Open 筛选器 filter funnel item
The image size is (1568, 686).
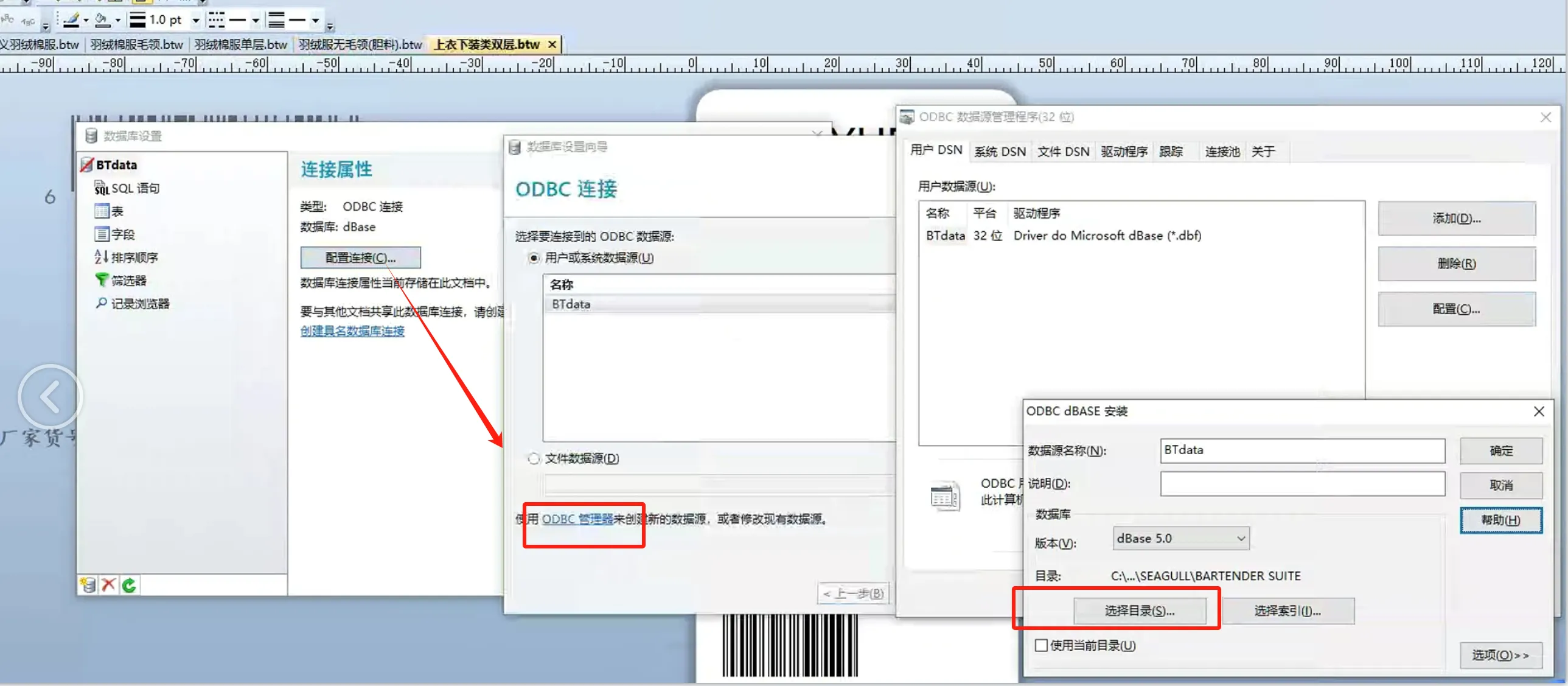[128, 281]
